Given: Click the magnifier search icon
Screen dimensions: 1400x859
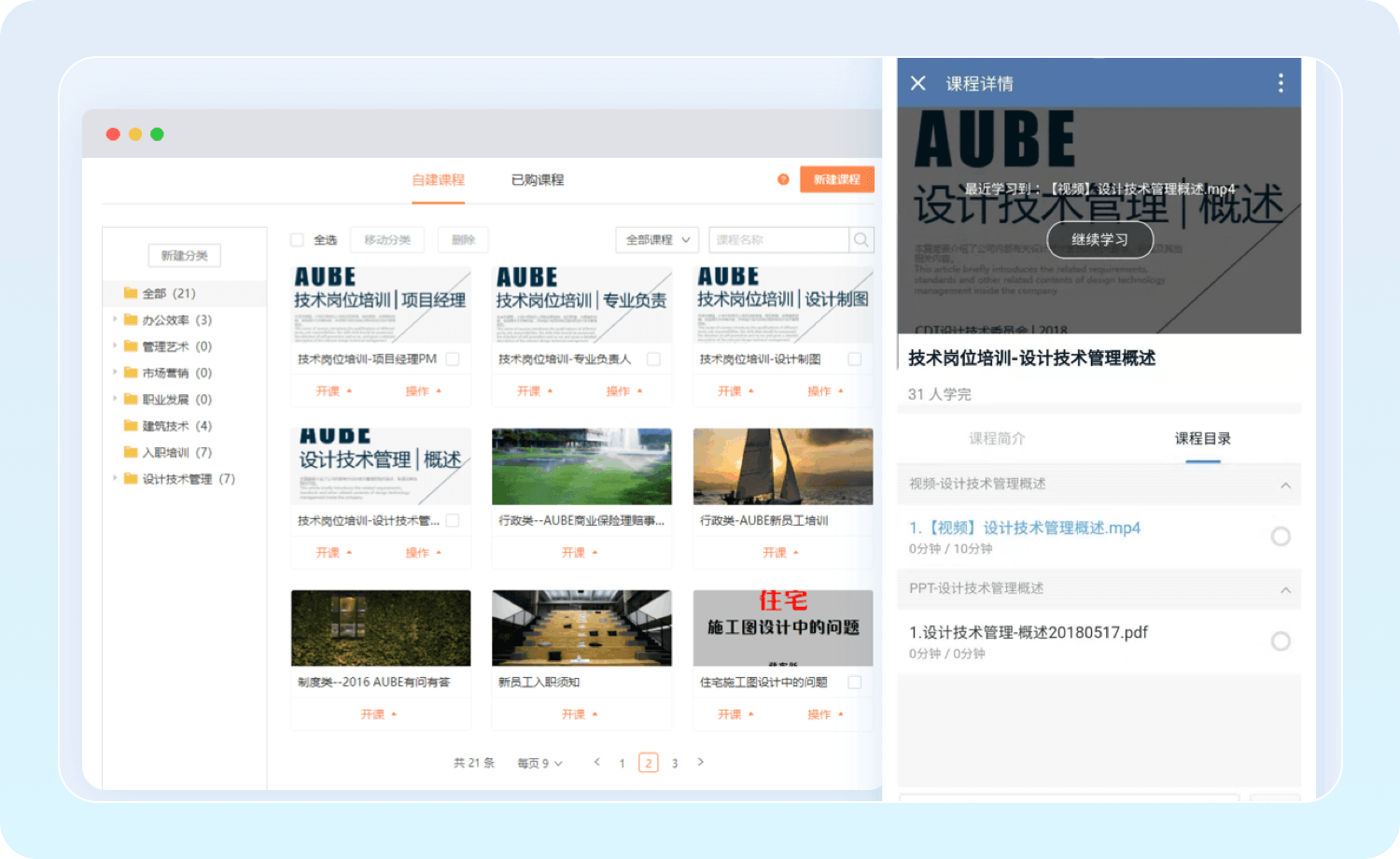Looking at the screenshot, I should click(x=861, y=240).
